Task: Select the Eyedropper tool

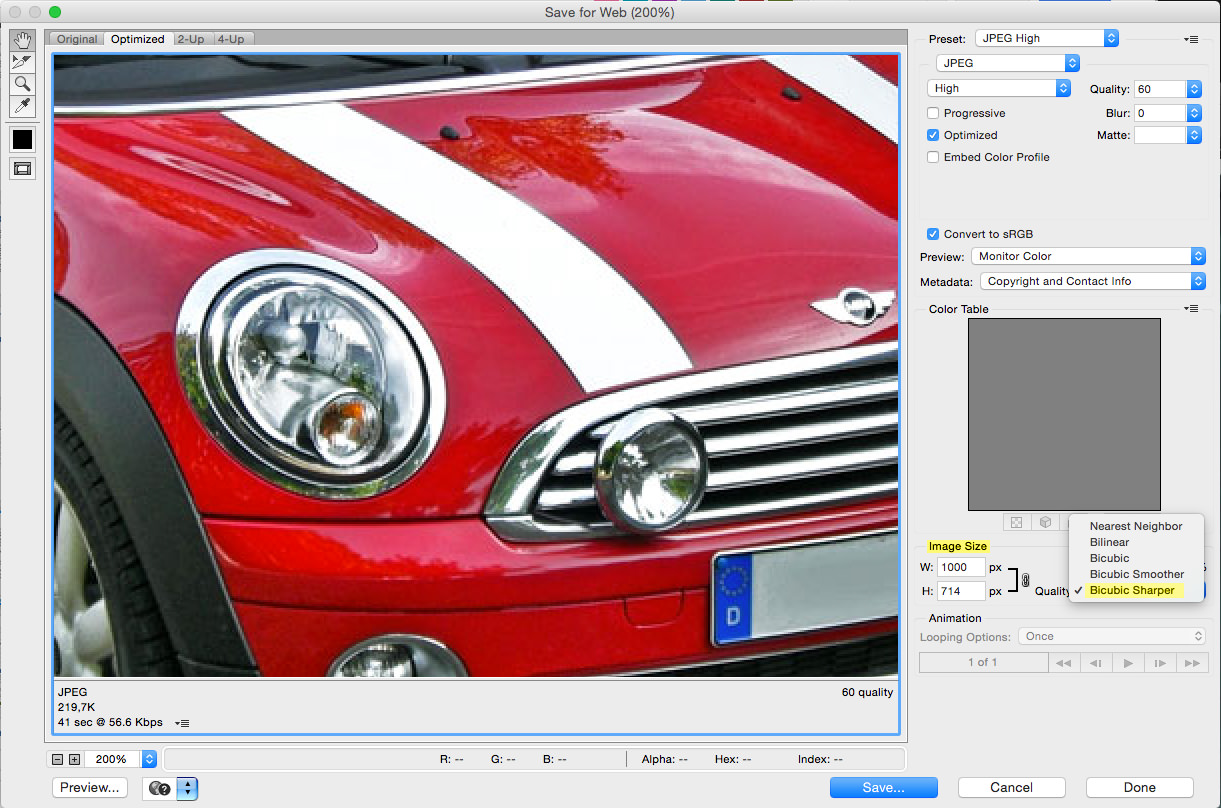Action: (22, 106)
